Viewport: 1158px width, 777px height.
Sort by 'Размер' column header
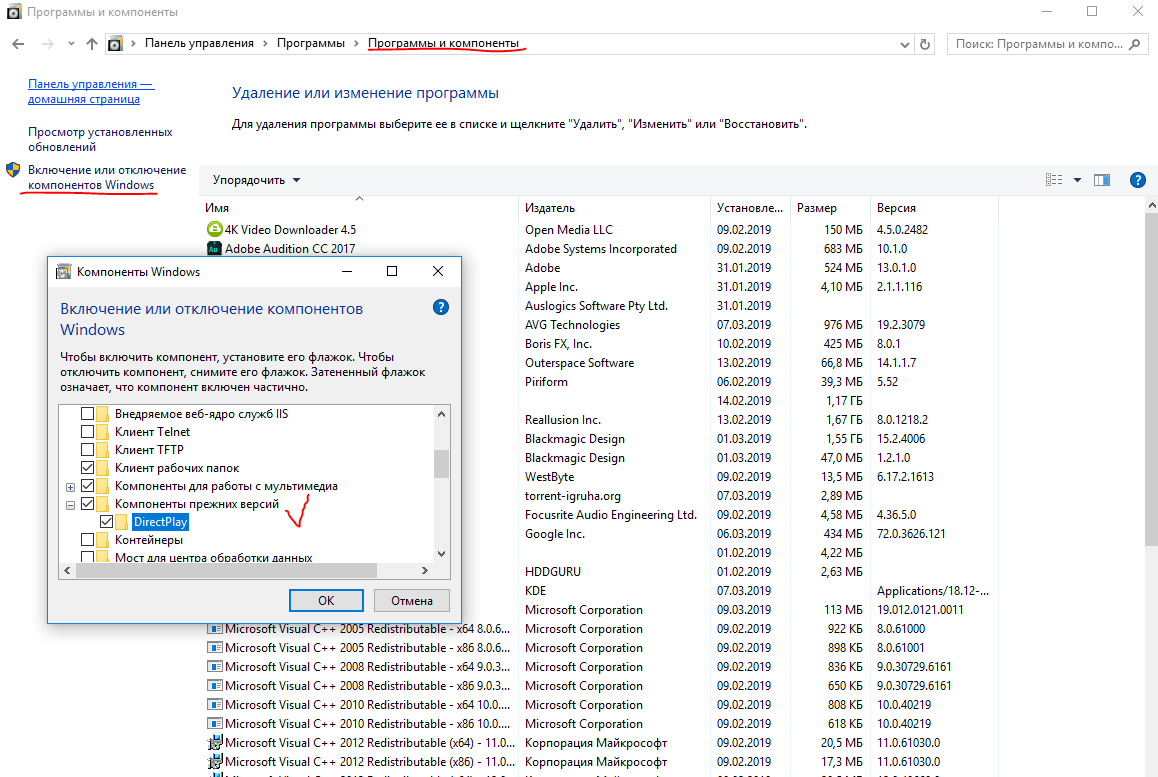pos(830,208)
